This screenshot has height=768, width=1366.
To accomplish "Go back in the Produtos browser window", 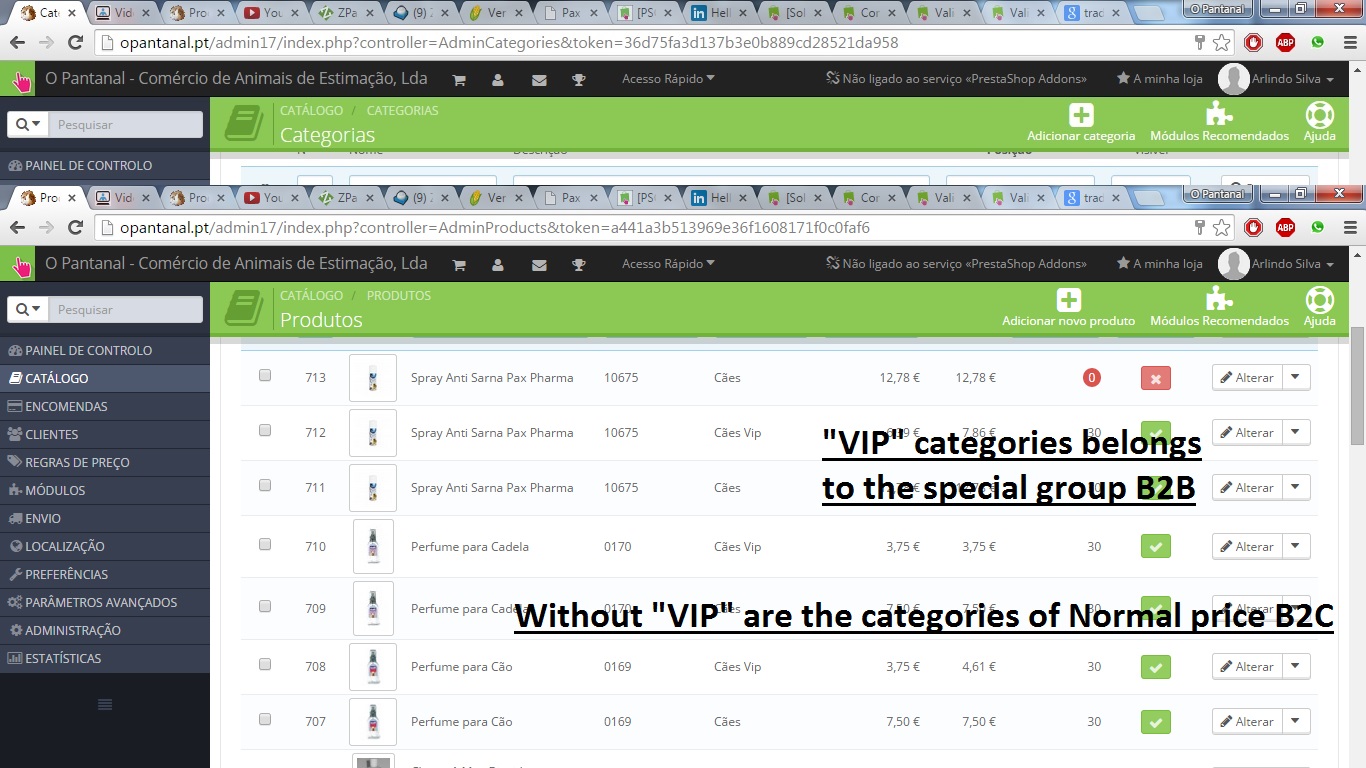I will pos(18,228).
